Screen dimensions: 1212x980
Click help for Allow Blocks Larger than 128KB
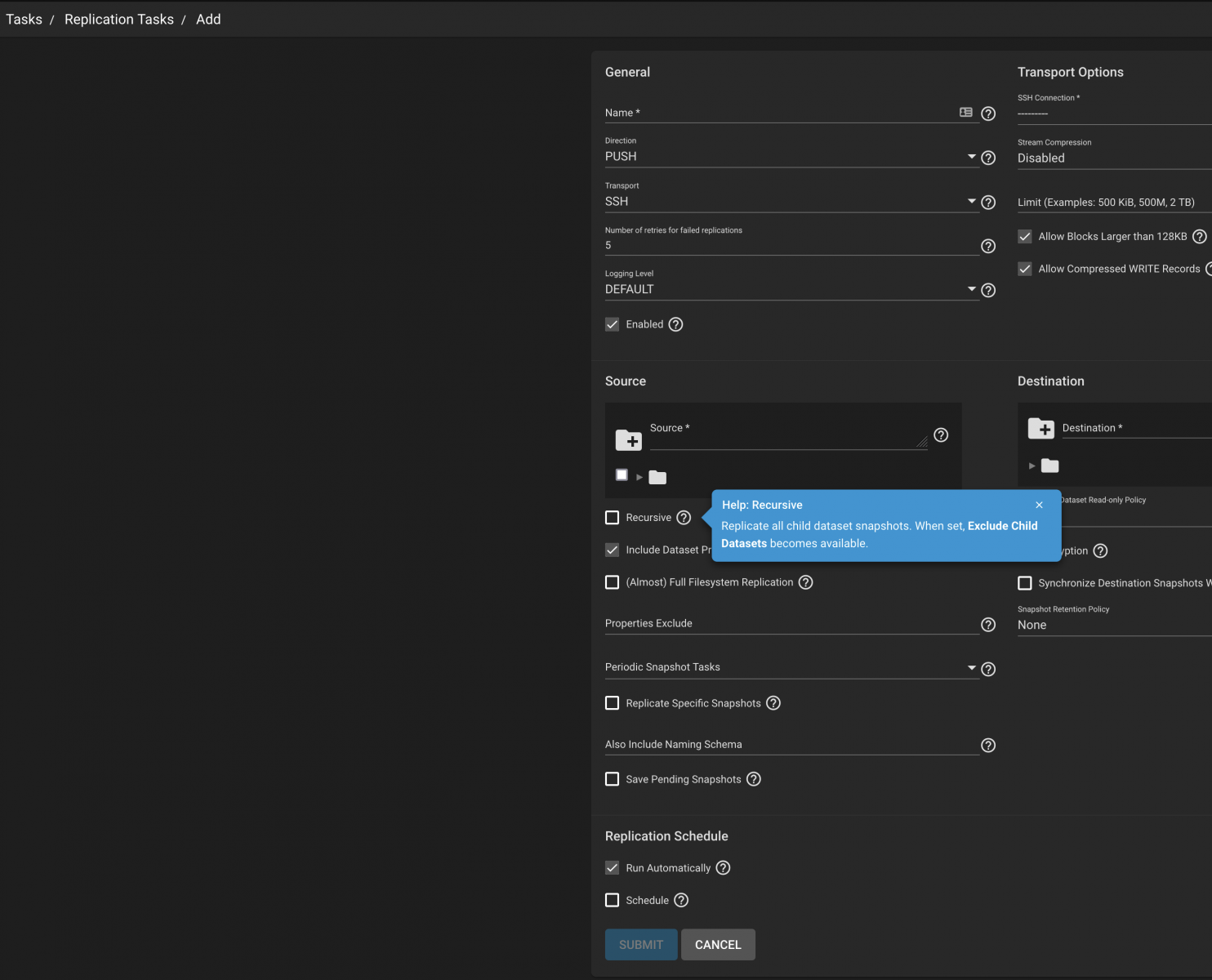pos(1200,237)
